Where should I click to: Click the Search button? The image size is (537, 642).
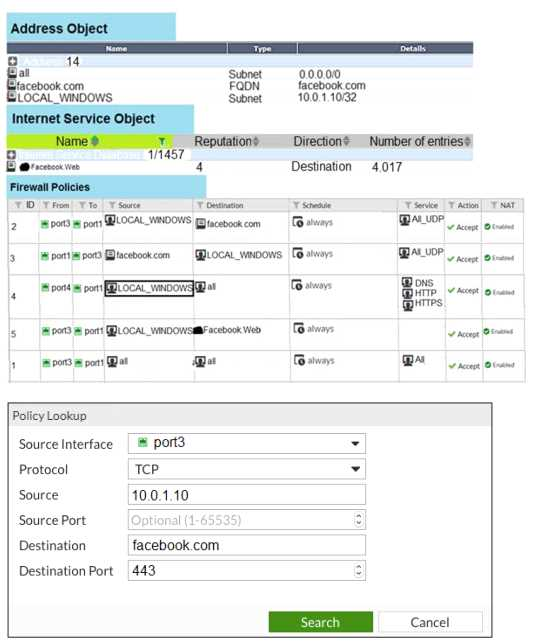320,622
